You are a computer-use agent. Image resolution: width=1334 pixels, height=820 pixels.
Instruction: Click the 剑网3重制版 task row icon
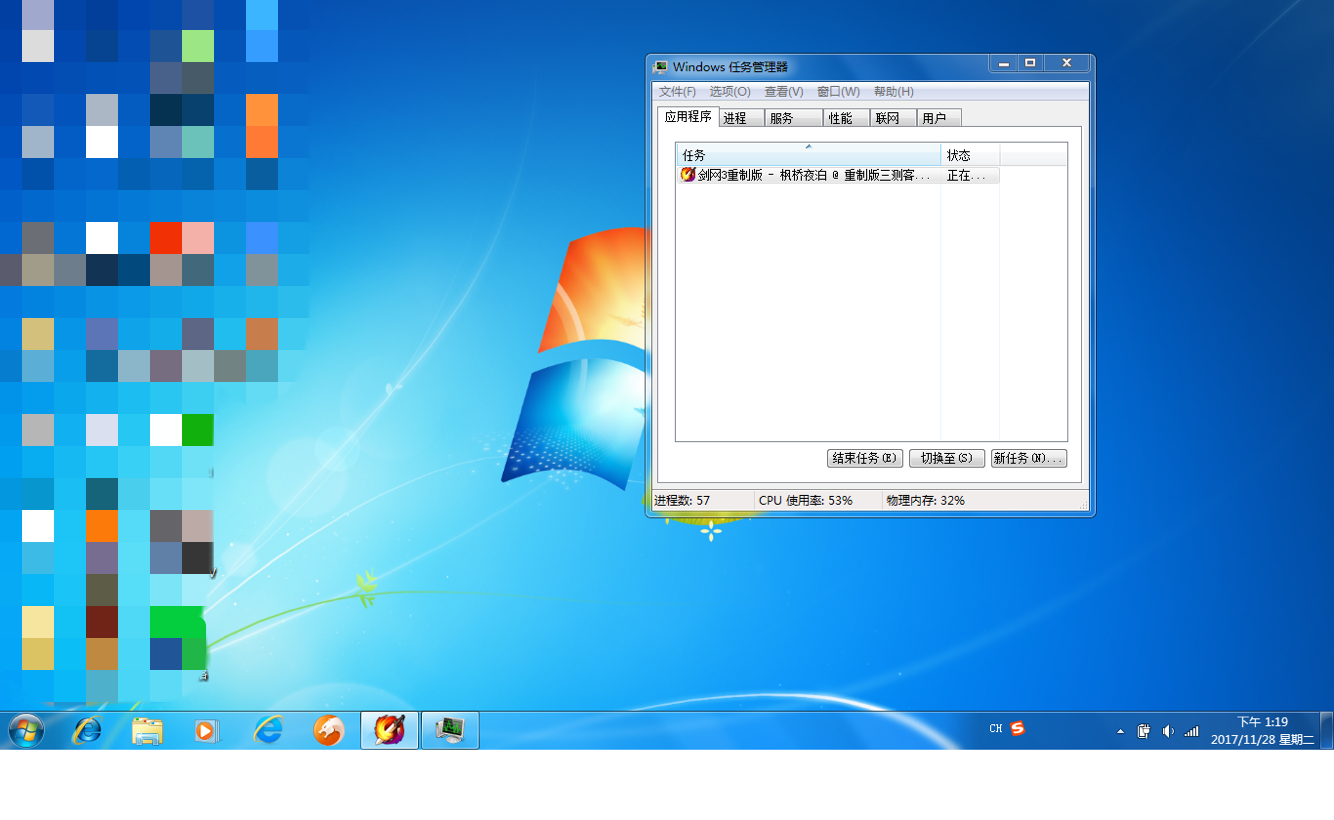[x=688, y=175]
